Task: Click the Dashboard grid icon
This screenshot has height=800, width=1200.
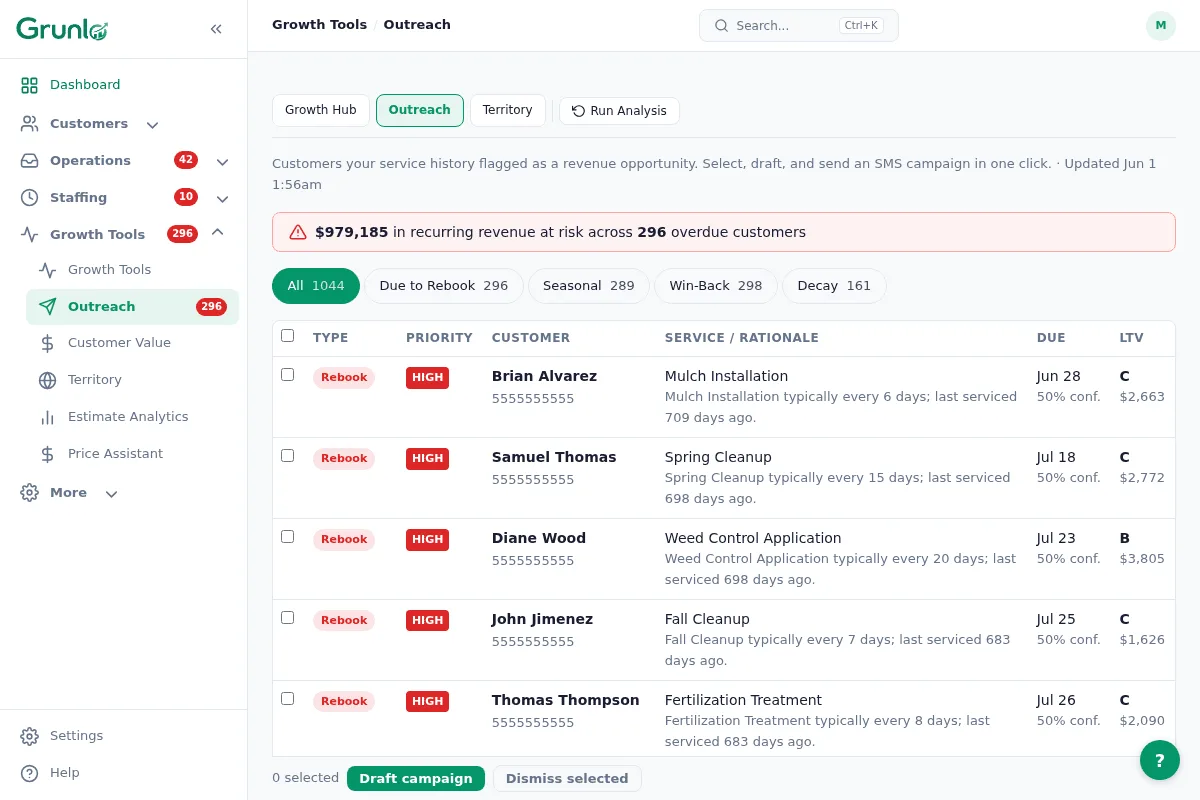Action: coord(30,85)
